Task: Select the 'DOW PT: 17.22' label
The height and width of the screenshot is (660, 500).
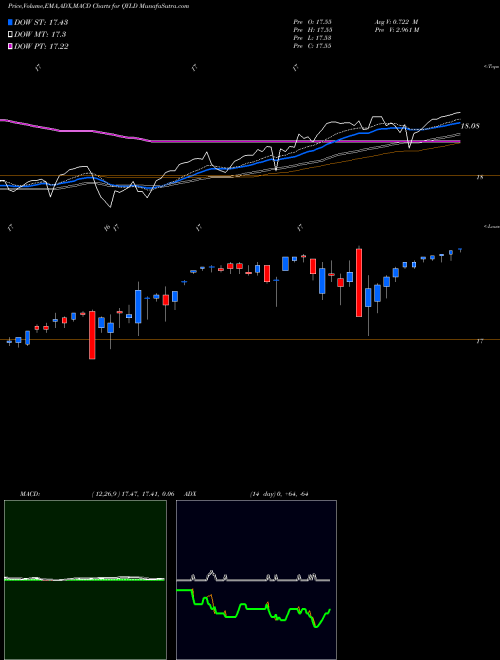Action: click(41, 47)
